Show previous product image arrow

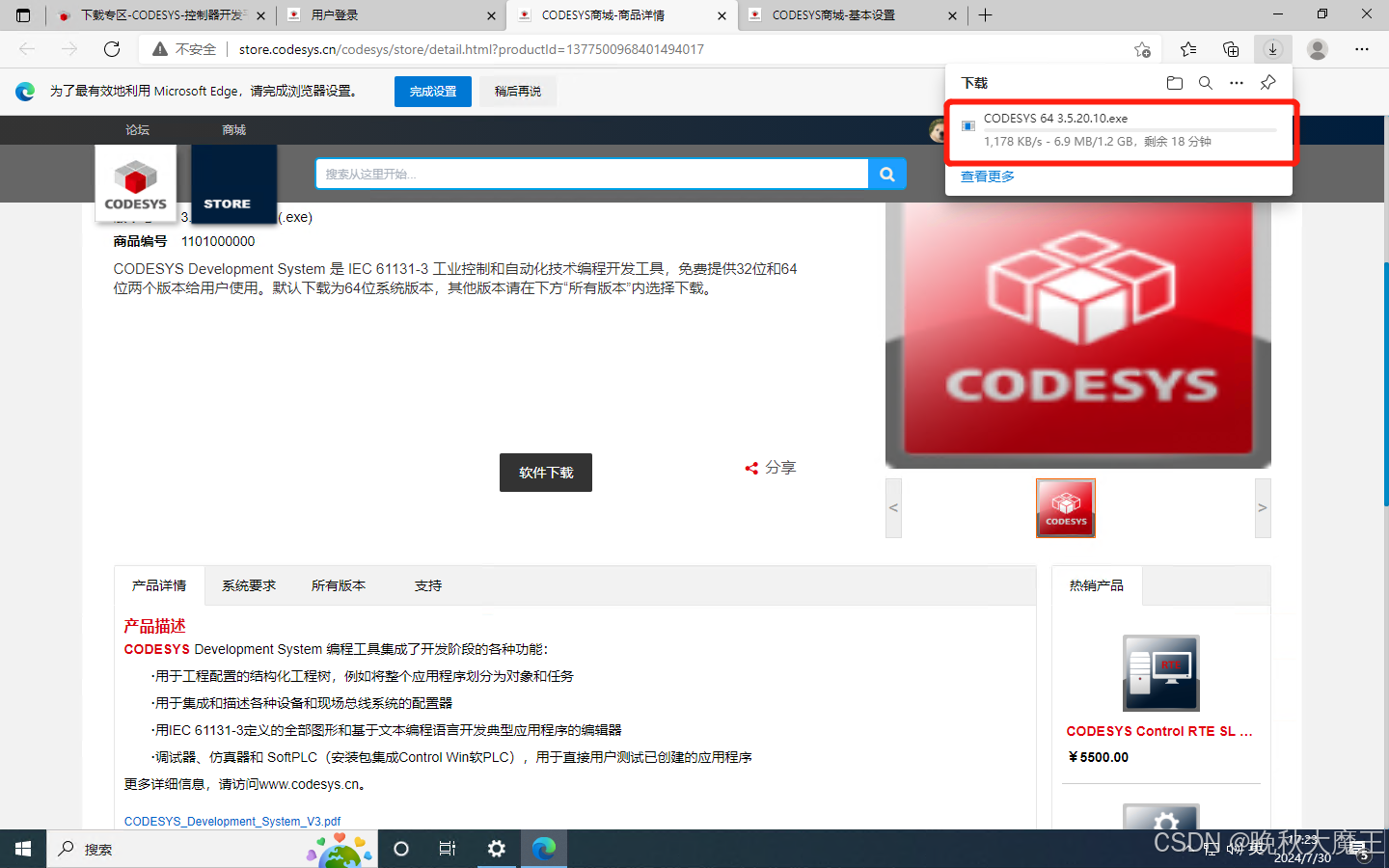pyautogui.click(x=893, y=508)
